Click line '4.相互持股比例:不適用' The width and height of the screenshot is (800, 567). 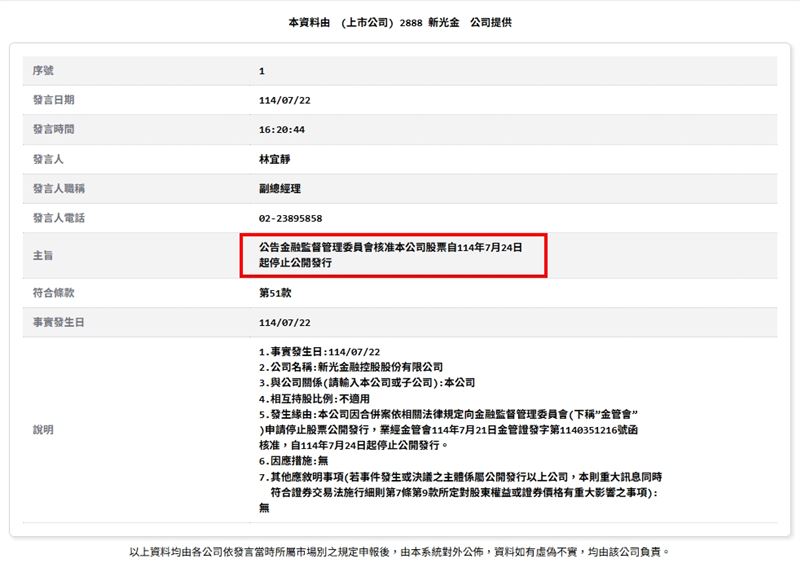(314, 399)
